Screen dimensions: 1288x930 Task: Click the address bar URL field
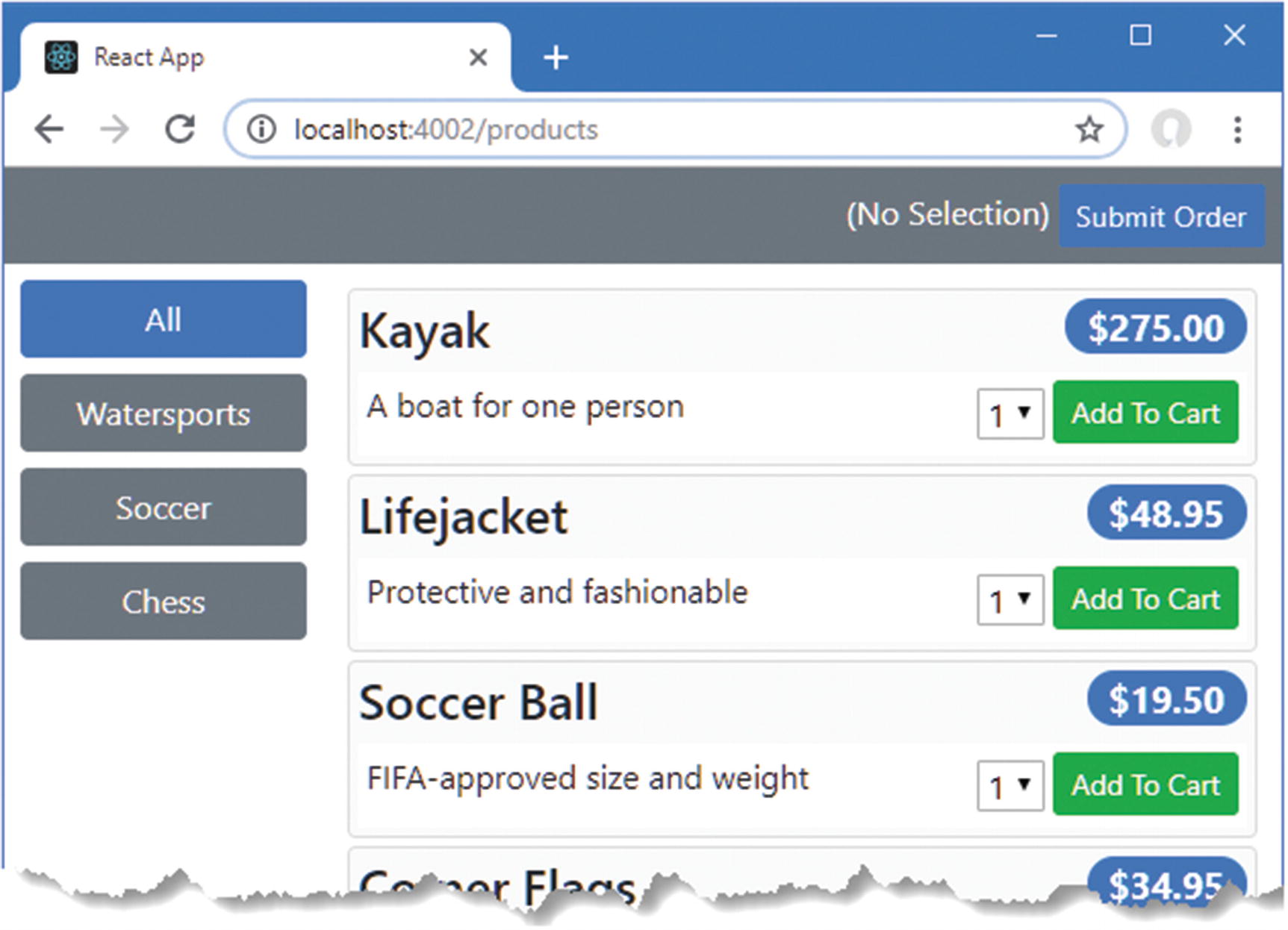pos(597,130)
